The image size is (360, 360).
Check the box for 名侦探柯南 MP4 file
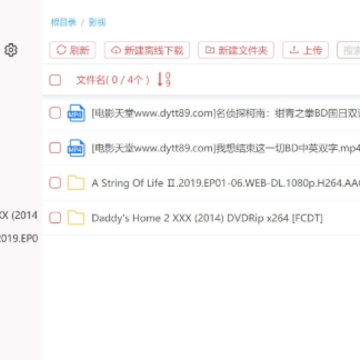click(x=55, y=113)
